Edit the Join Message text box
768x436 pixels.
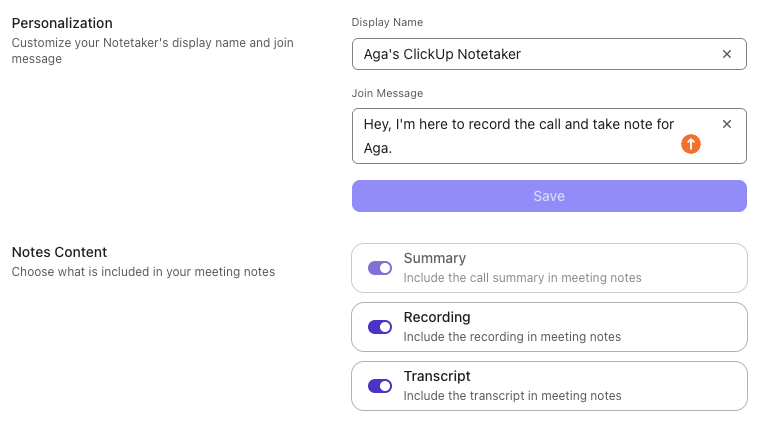coord(549,136)
